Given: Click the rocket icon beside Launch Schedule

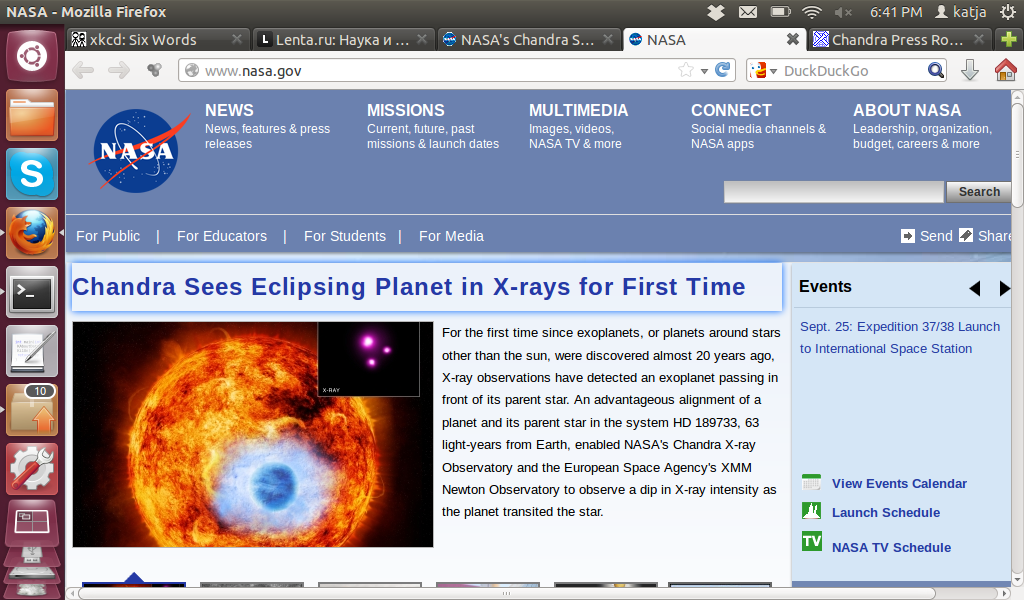Looking at the screenshot, I should [811, 511].
